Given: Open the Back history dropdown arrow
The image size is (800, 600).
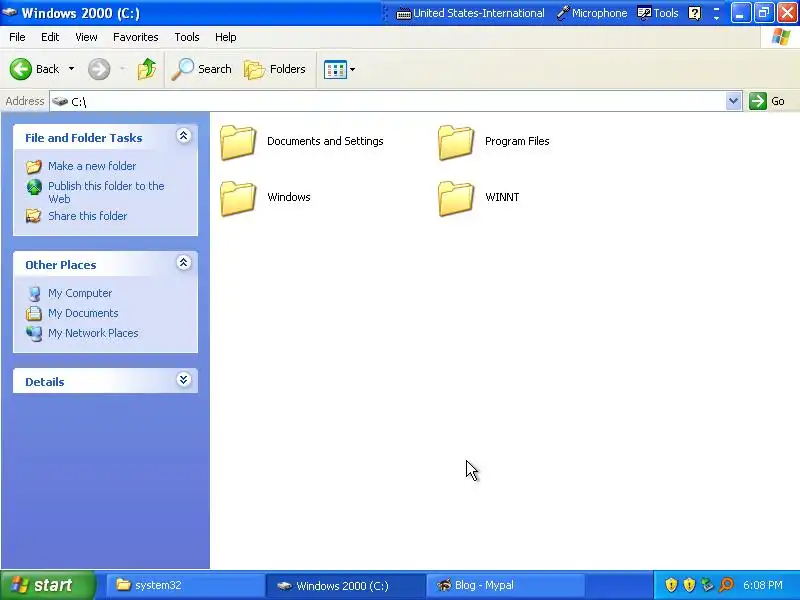Looking at the screenshot, I should 71,69.
